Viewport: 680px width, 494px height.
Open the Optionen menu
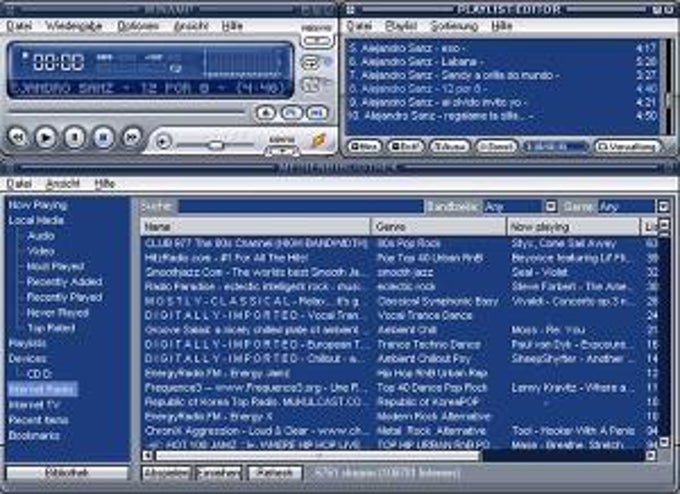tap(138, 26)
